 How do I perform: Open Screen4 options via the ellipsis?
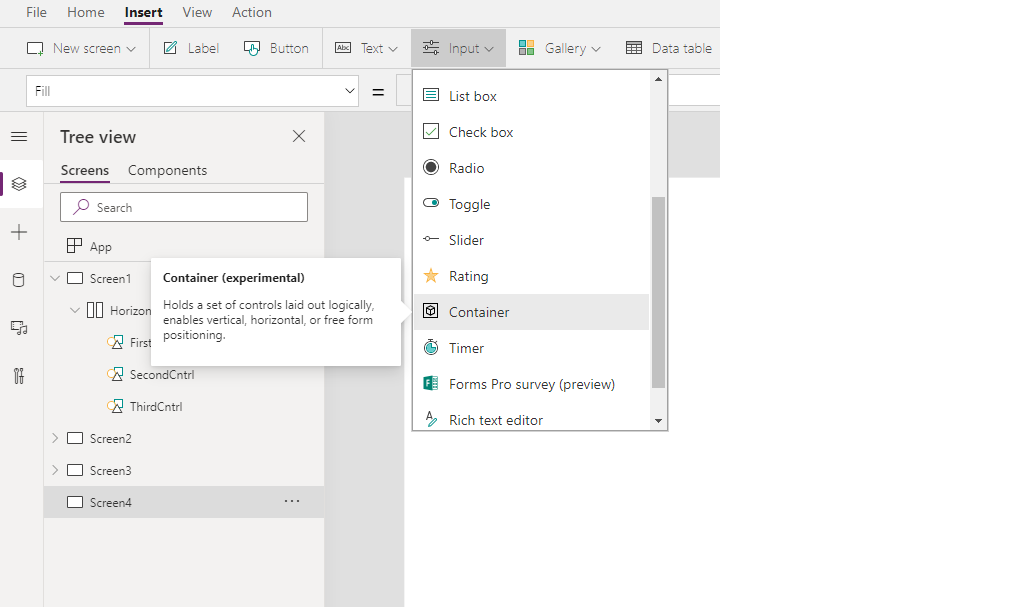(292, 501)
